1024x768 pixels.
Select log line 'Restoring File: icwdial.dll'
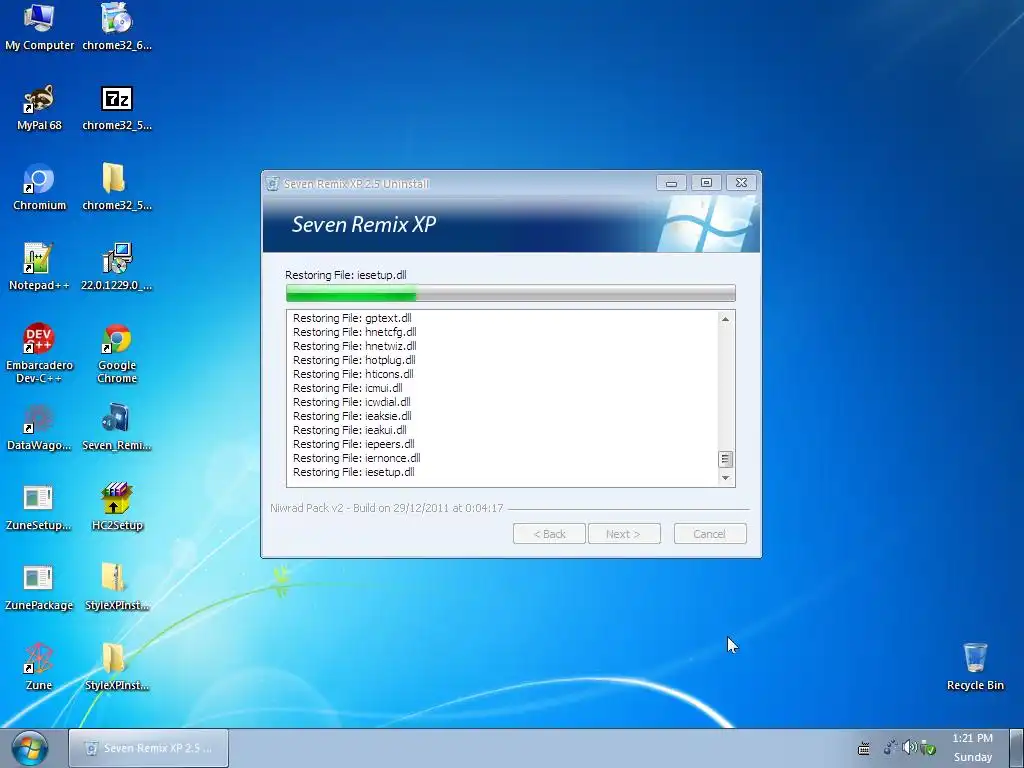coord(351,402)
